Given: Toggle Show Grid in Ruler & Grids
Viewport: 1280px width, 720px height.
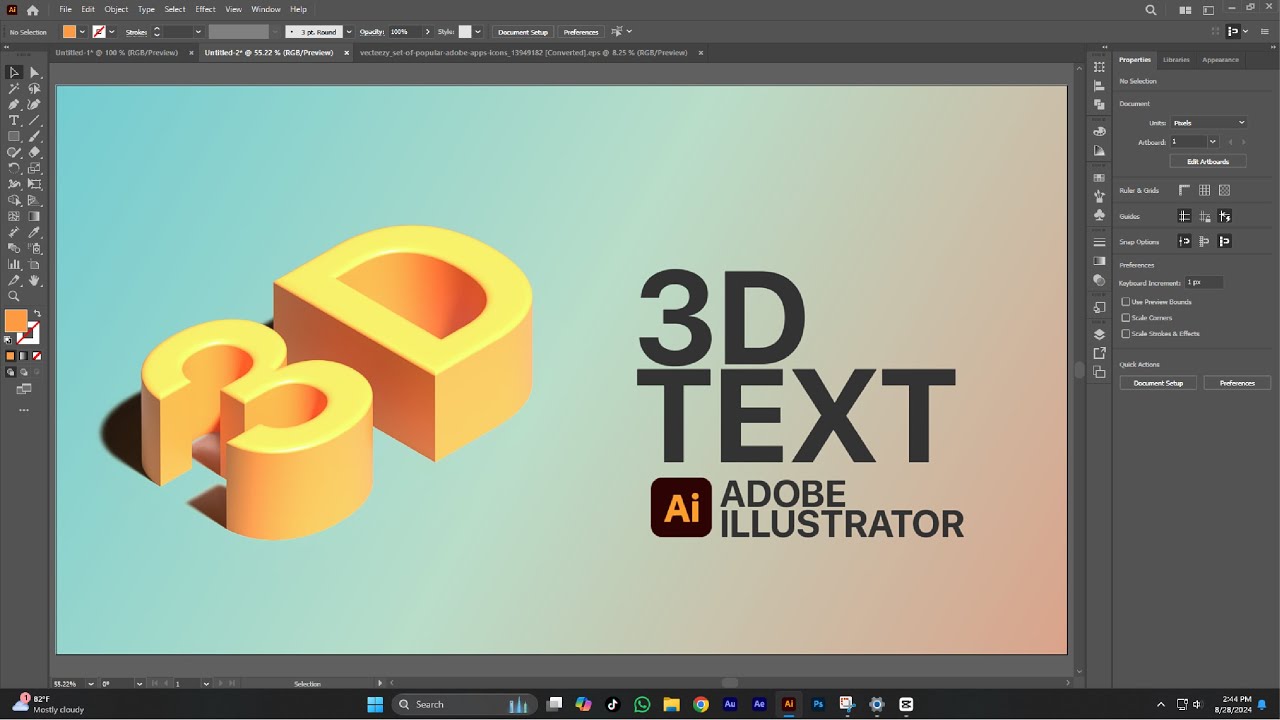Looking at the screenshot, I should coord(1205,190).
